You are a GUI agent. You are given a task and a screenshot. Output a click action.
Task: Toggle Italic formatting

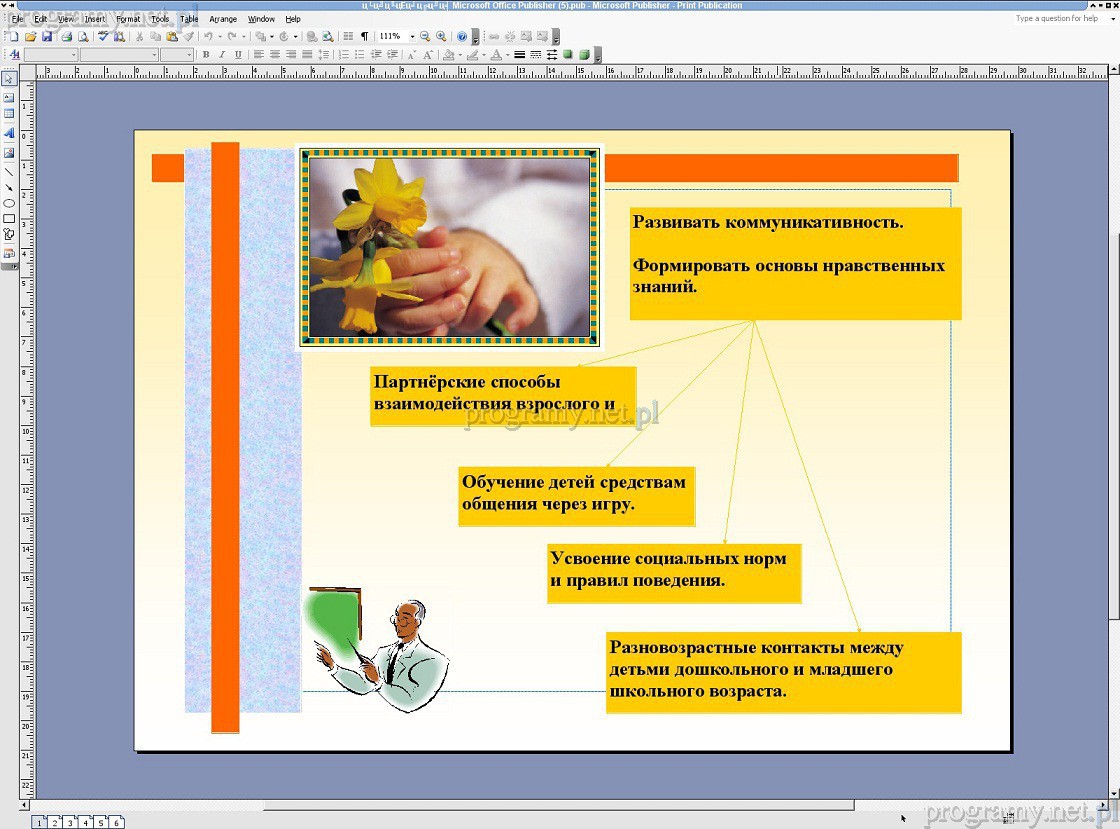coord(222,54)
